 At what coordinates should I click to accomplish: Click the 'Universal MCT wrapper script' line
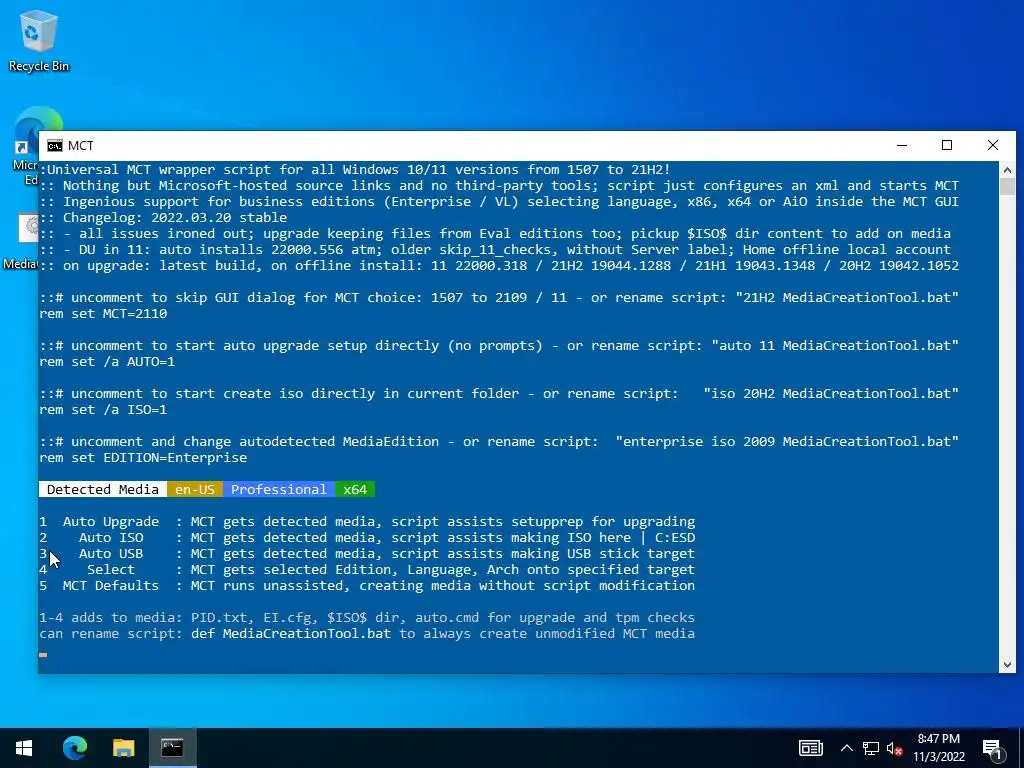(x=355, y=169)
